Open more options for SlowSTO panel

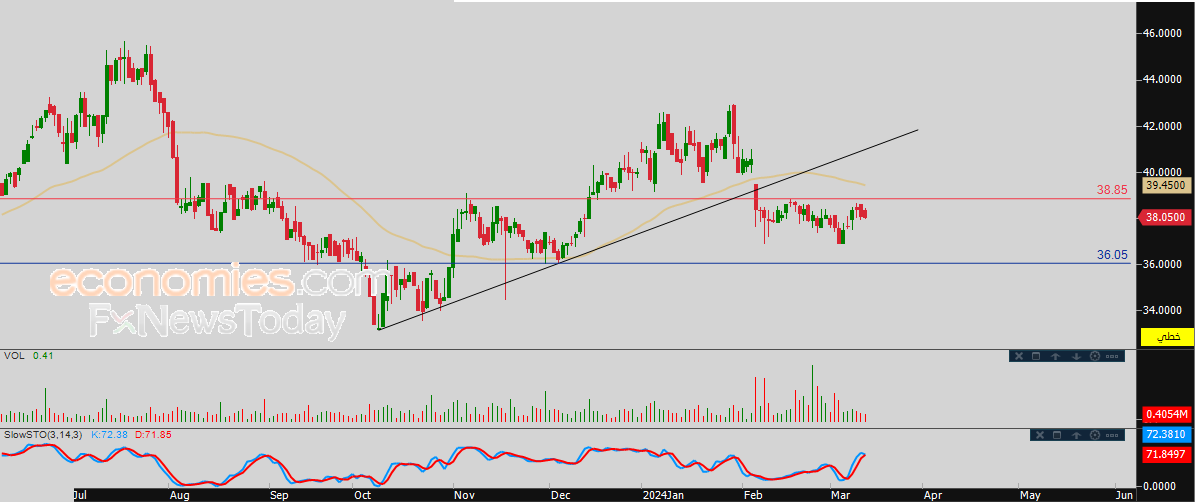tap(1112, 435)
